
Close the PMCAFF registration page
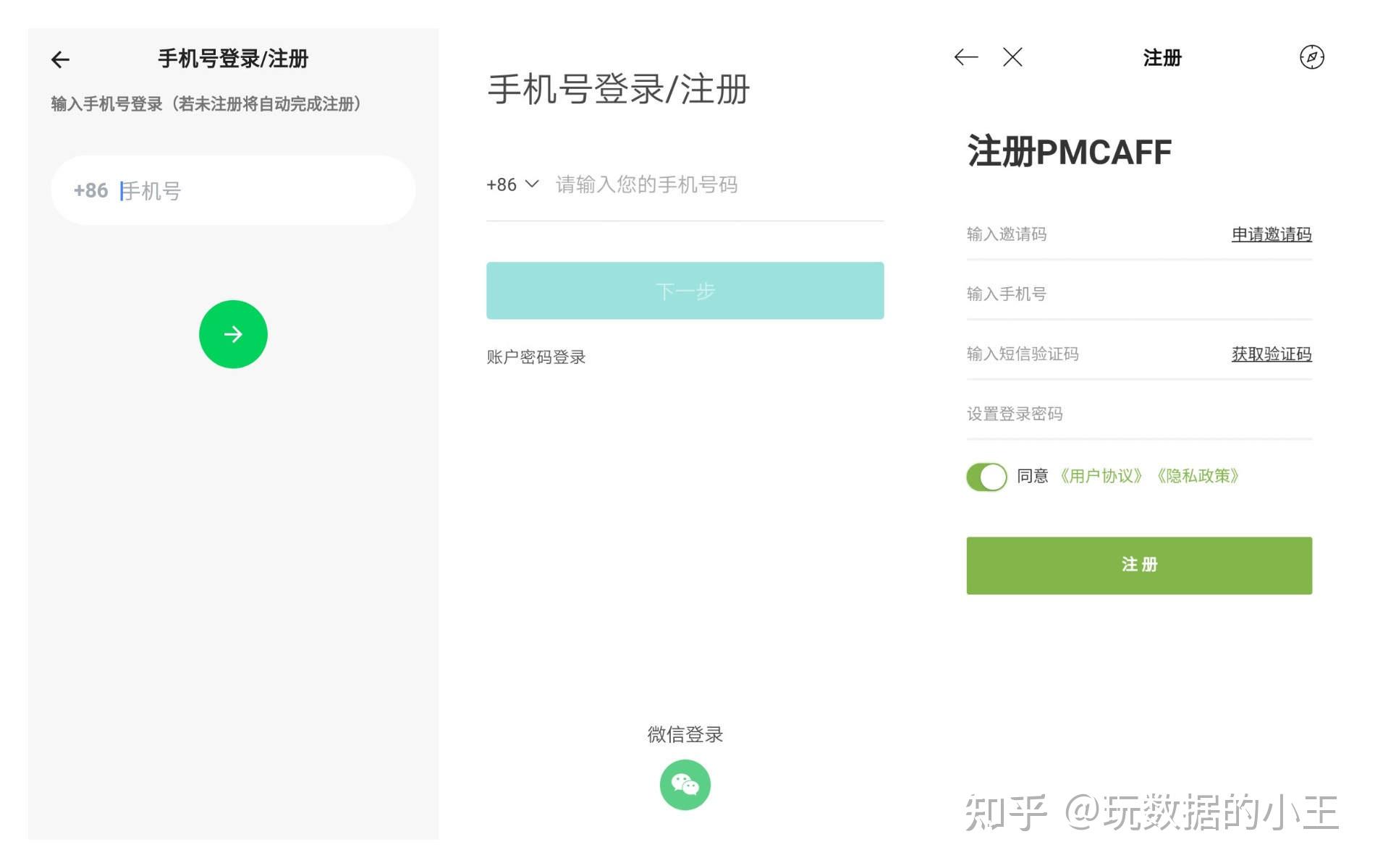[x=1012, y=57]
